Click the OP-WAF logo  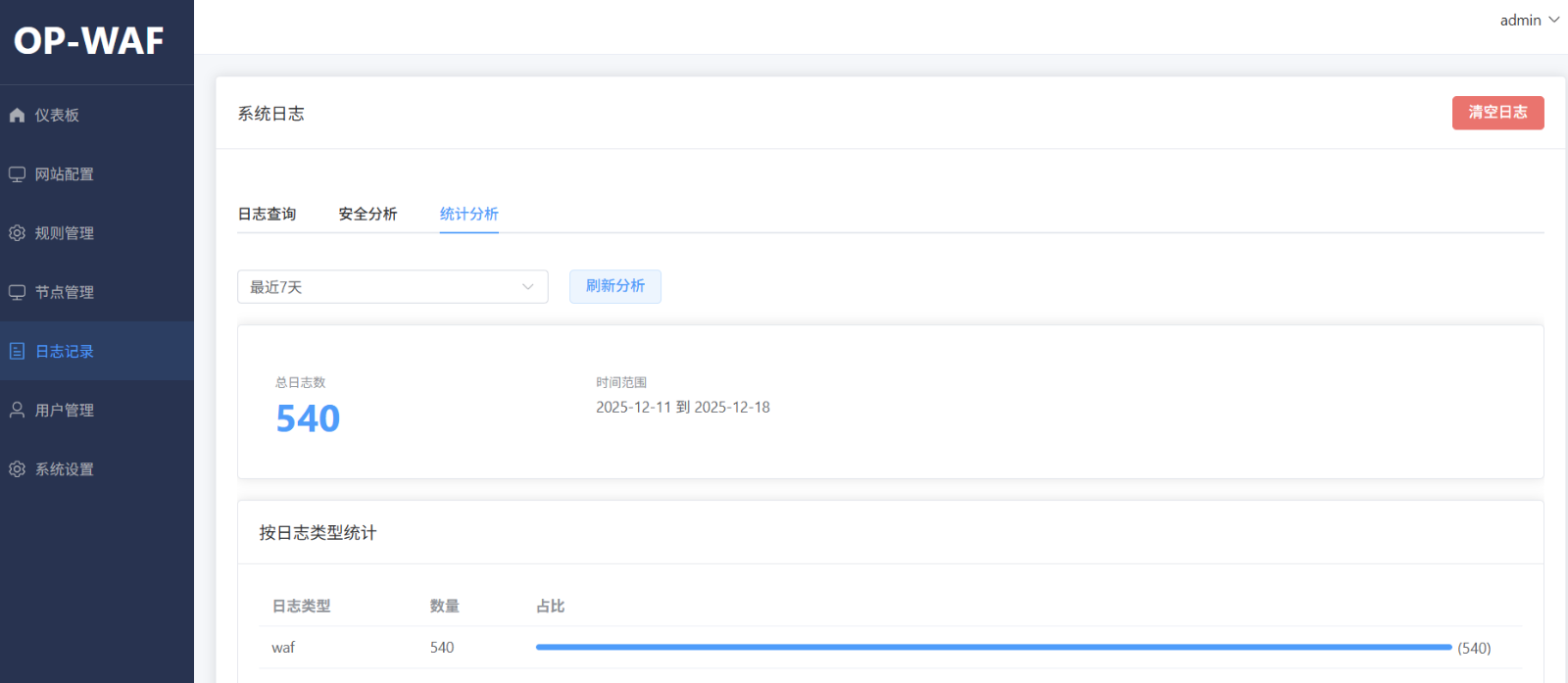[89, 41]
